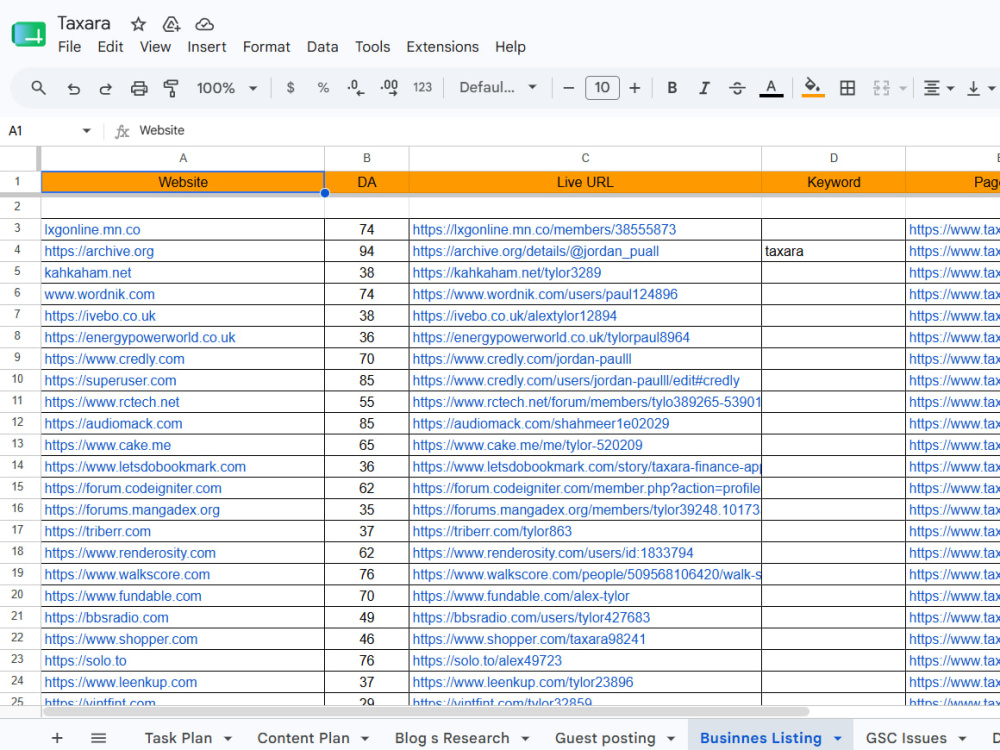Decrease decimal places
1000x750 pixels.
coord(356,88)
